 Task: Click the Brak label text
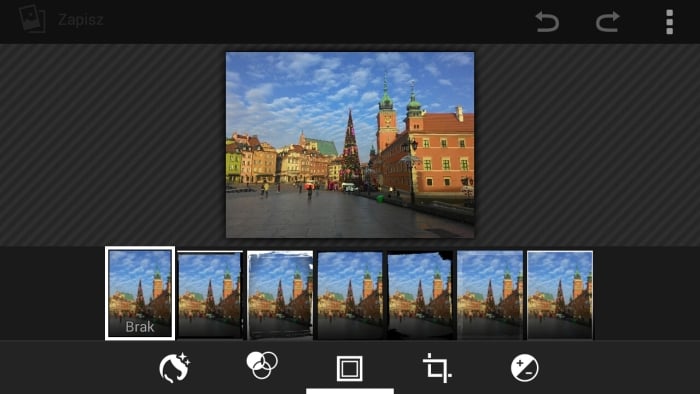(140, 327)
